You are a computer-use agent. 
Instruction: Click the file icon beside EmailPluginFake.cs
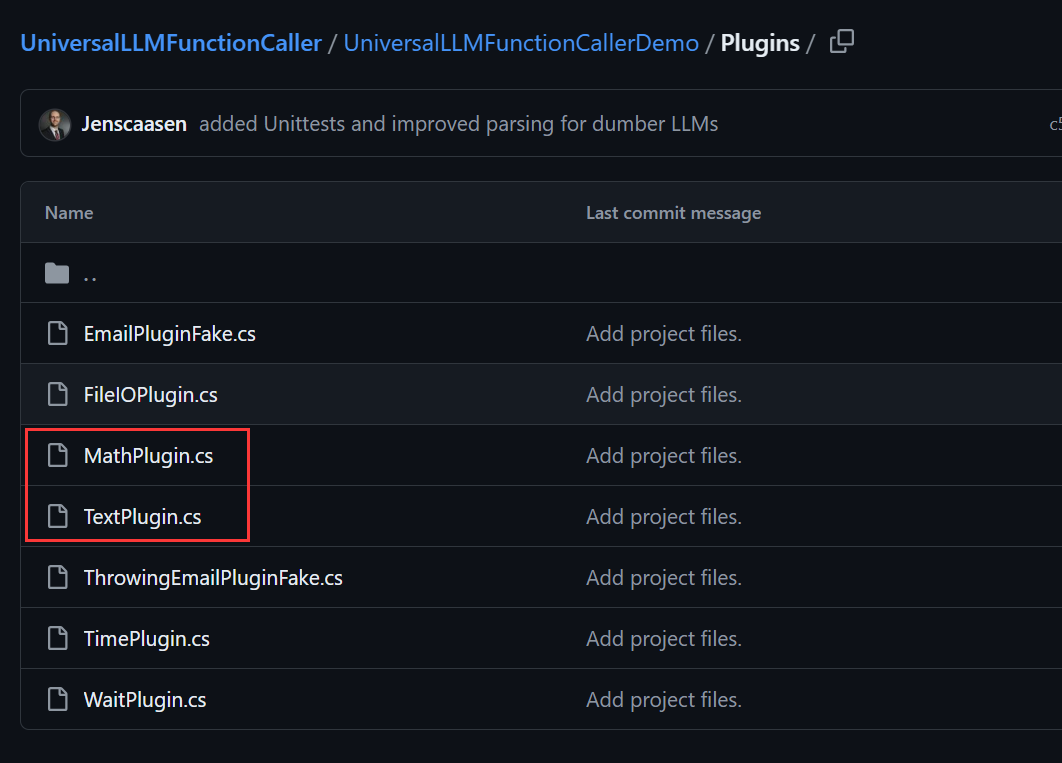click(x=58, y=334)
